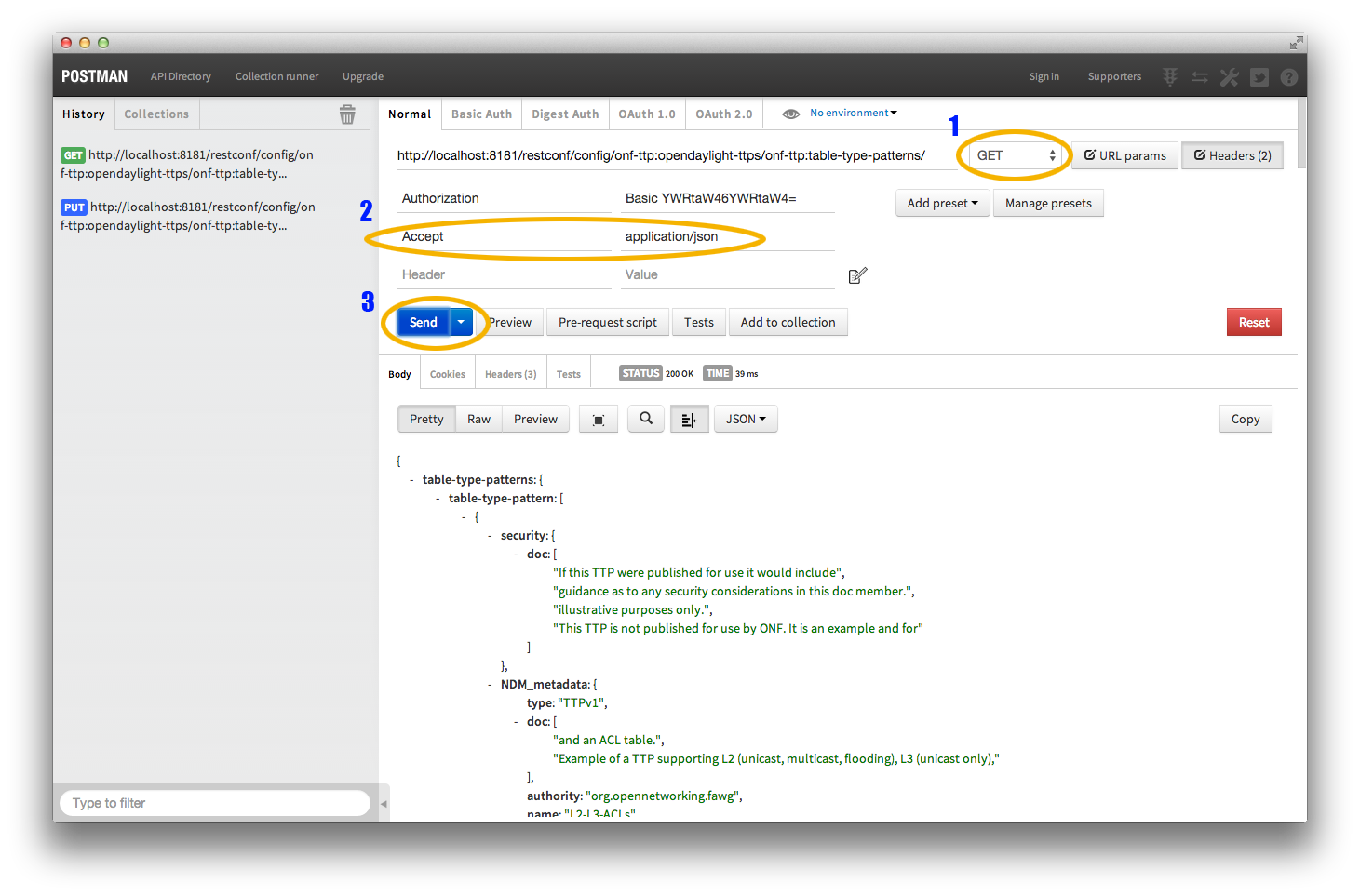
Task: Open API Directory menu
Action: [181, 76]
